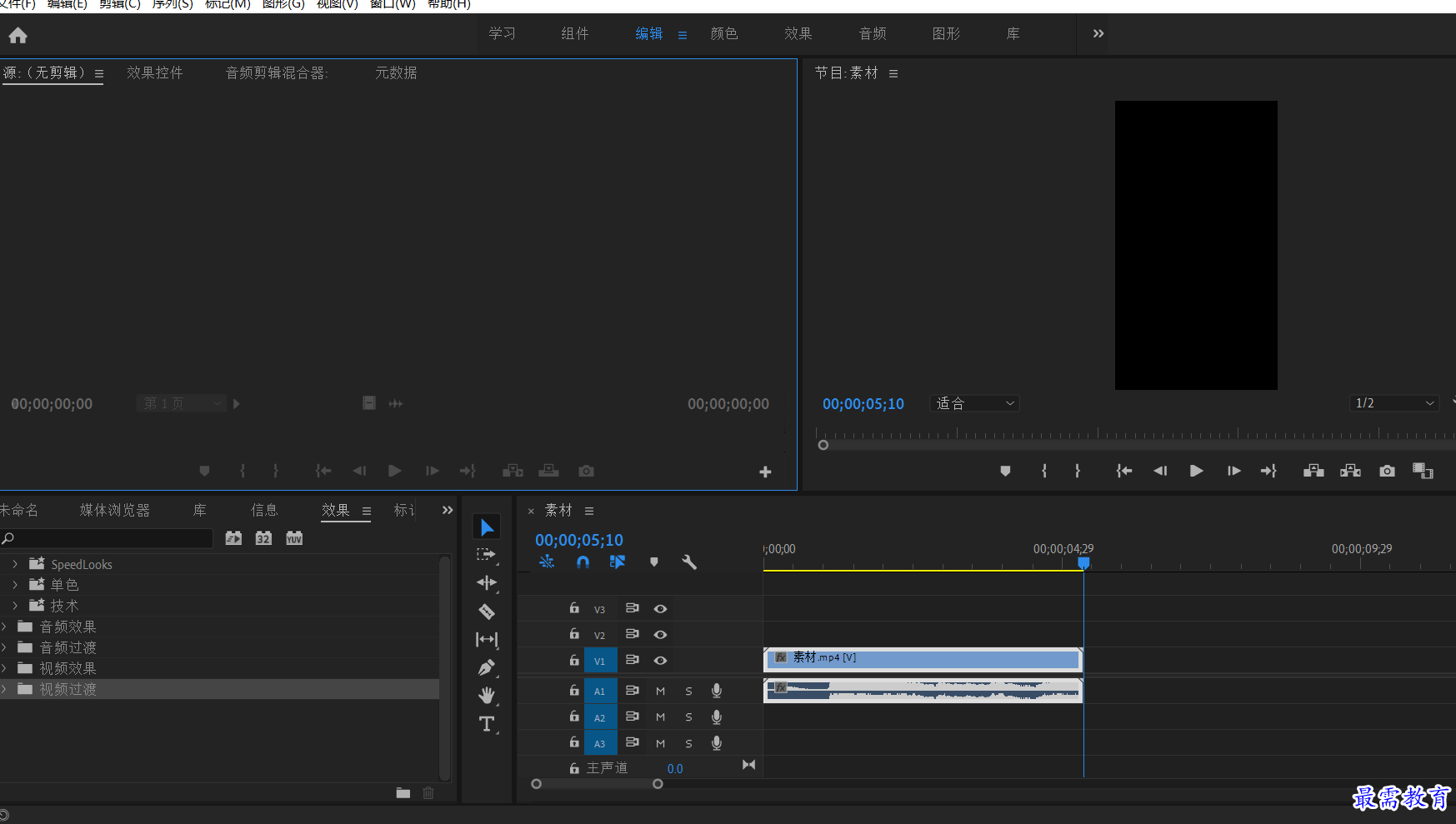
Task: Enable voice-over record on A1
Action: pyautogui.click(x=717, y=691)
